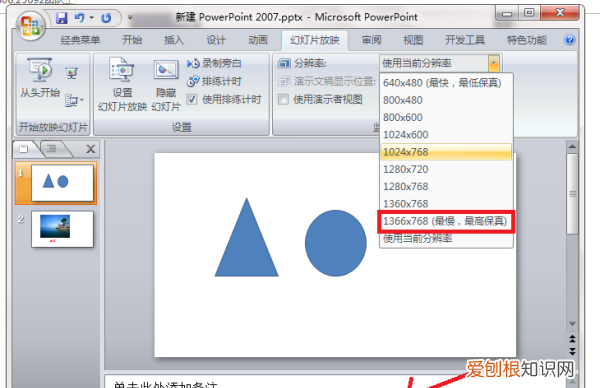
Task: Close the slides pane
Action: [x=91, y=149]
